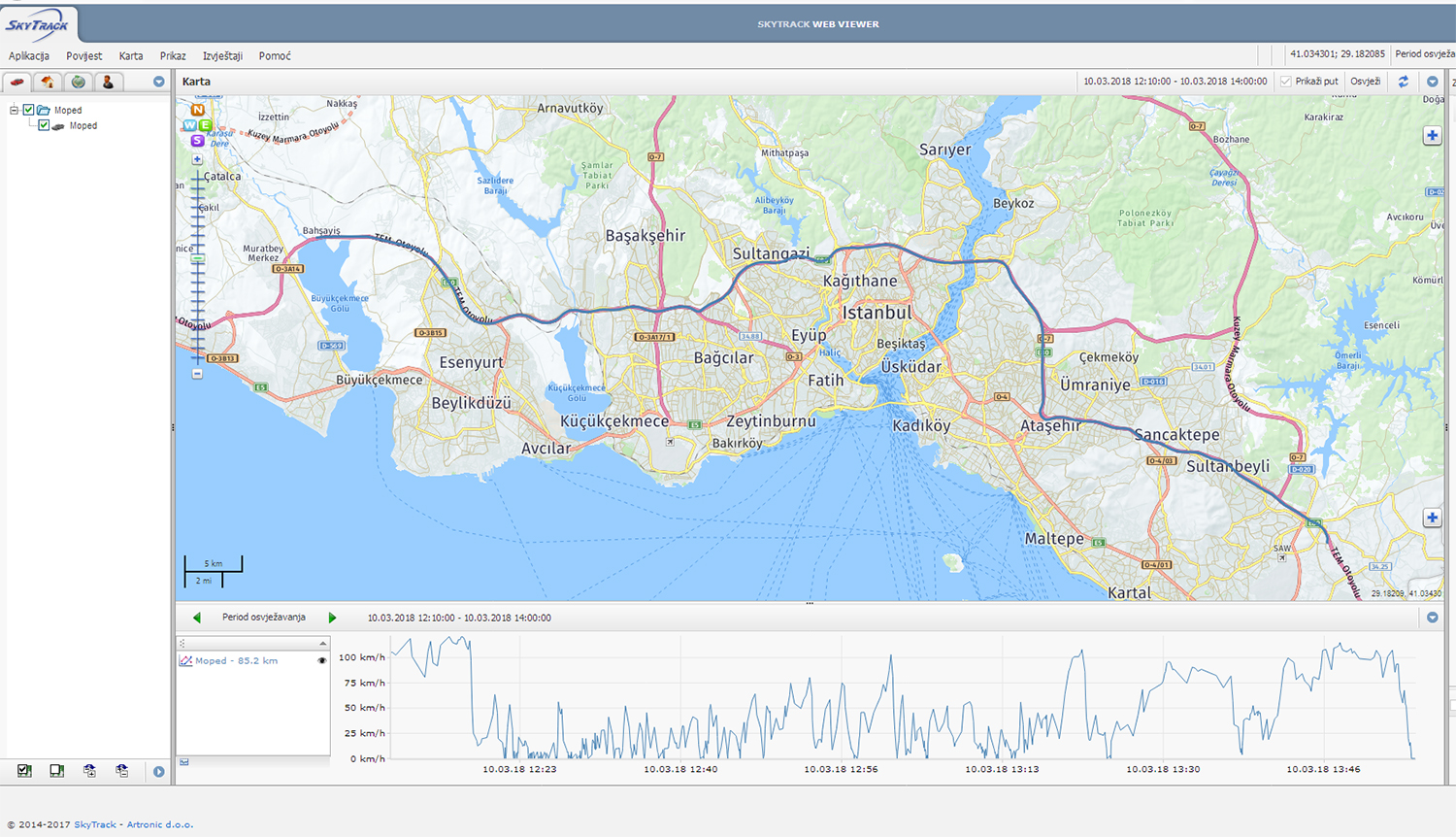This screenshot has width=1456, height=837.
Task: Click blue play arrow in left toolbar
Action: tap(159, 772)
